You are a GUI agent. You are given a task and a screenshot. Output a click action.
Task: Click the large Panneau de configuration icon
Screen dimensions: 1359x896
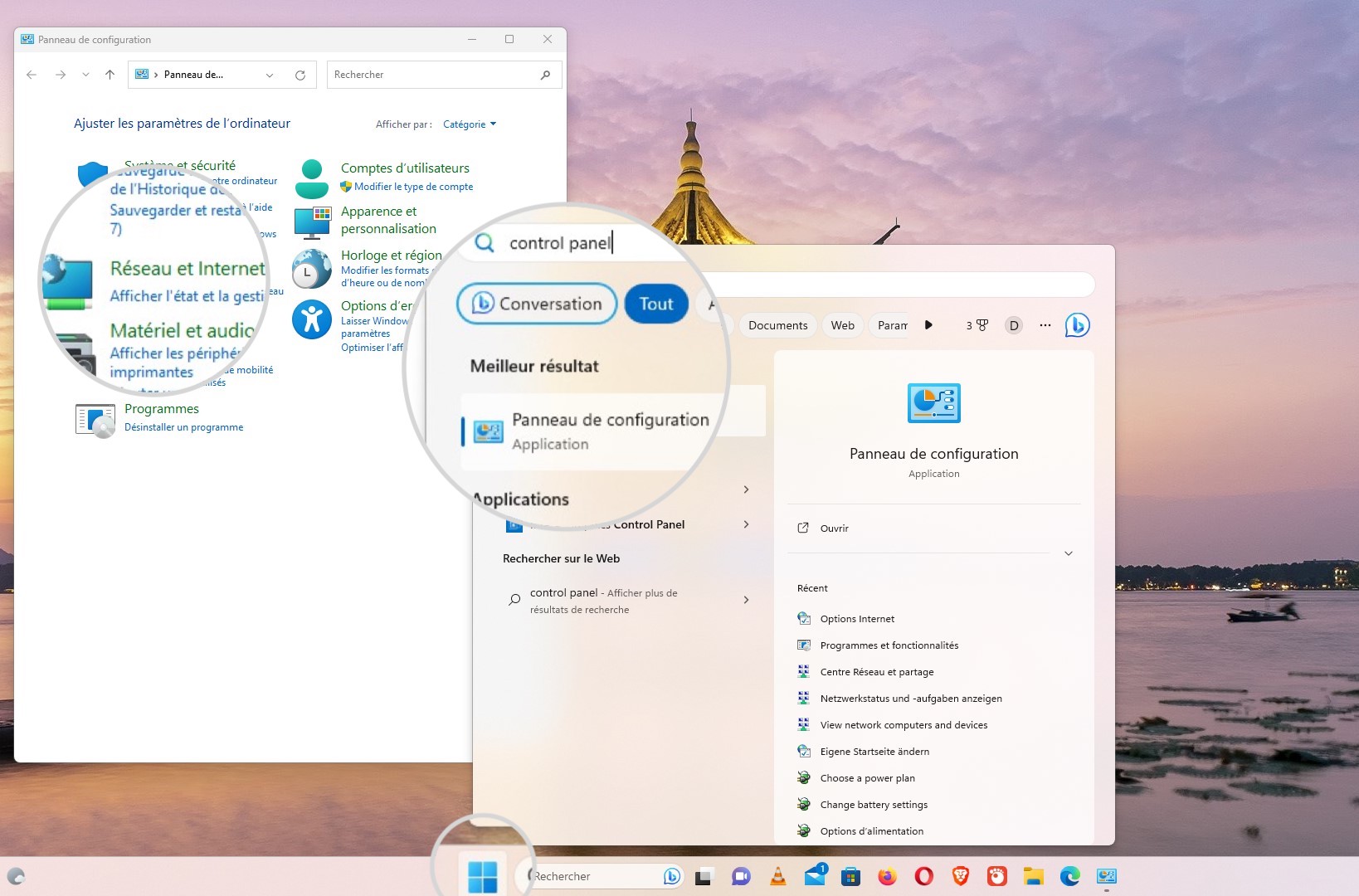934,403
